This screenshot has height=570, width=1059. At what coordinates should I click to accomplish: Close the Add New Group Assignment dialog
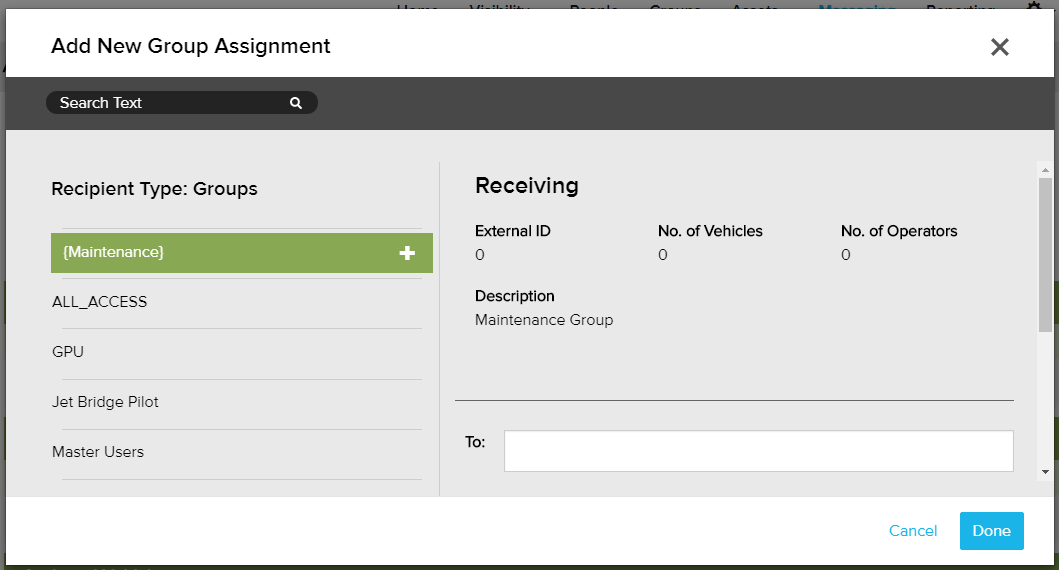[x=999, y=47]
